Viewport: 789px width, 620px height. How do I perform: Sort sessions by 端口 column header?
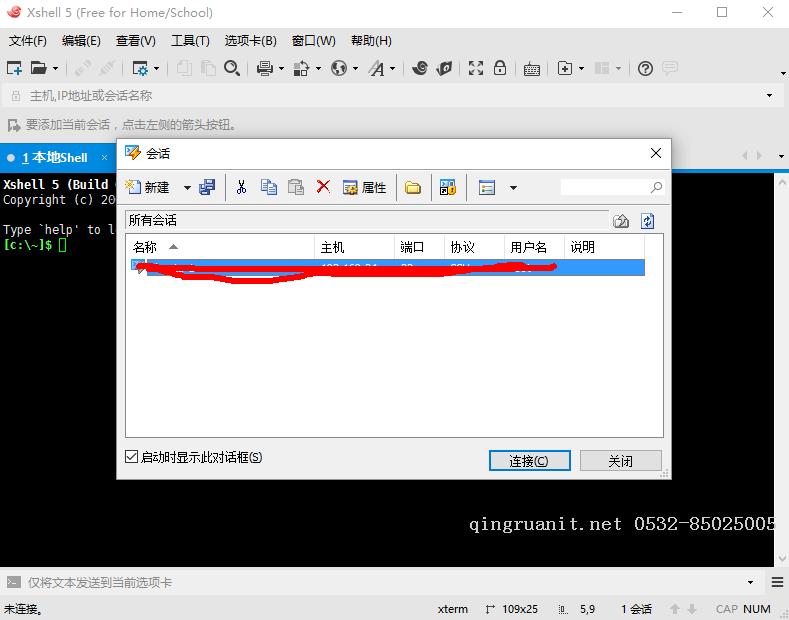[x=420, y=247]
